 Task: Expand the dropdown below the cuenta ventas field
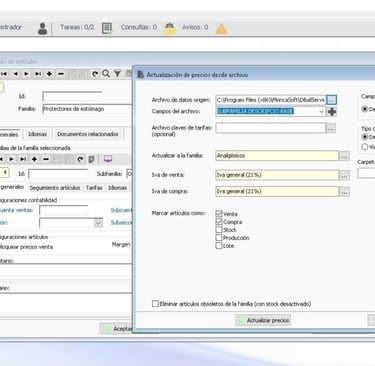tap(98, 223)
